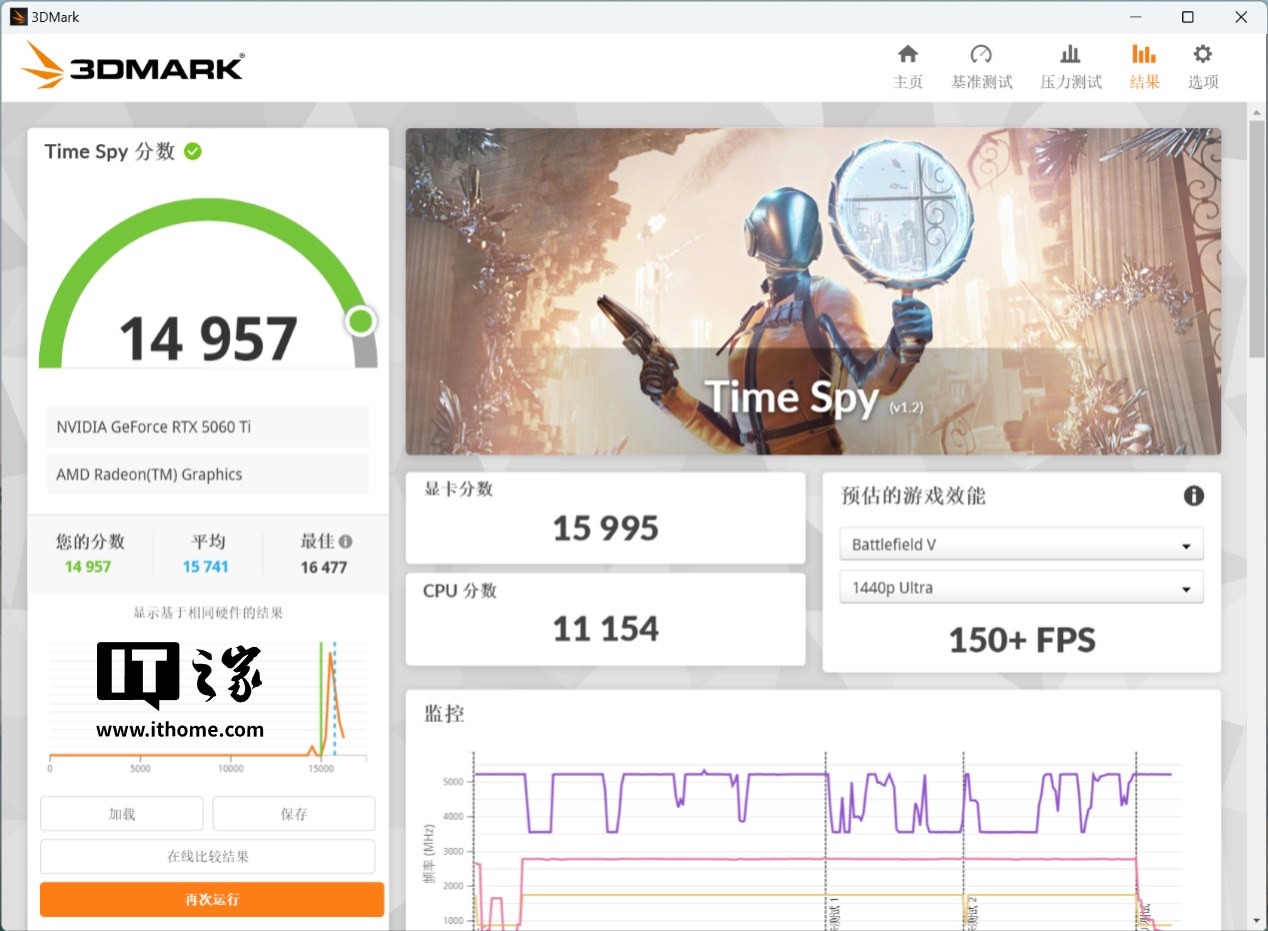Open the 1440p Ultra resolution dropdown
1268x931 pixels.
tap(1021, 588)
